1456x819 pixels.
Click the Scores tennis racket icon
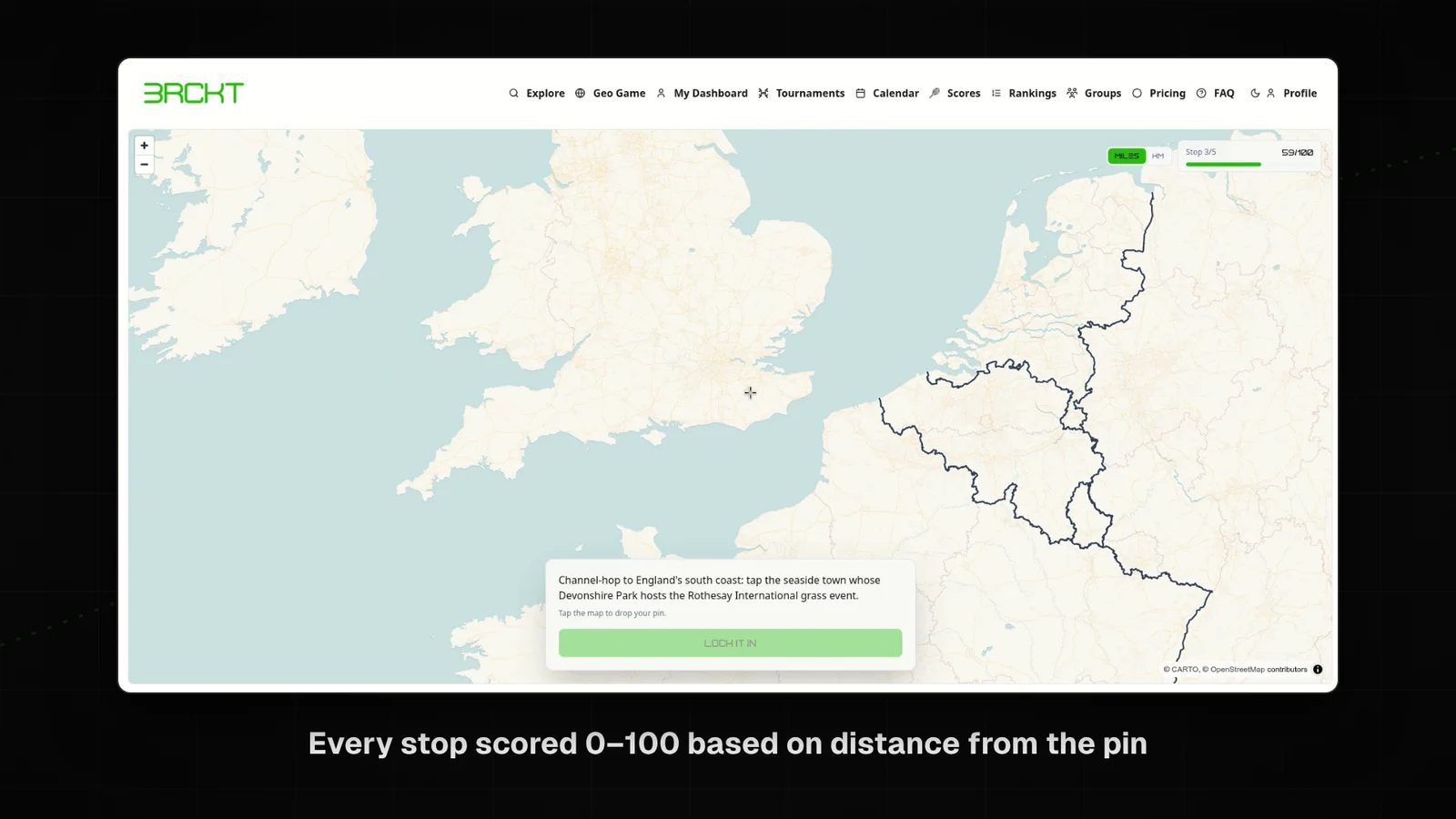935,93
